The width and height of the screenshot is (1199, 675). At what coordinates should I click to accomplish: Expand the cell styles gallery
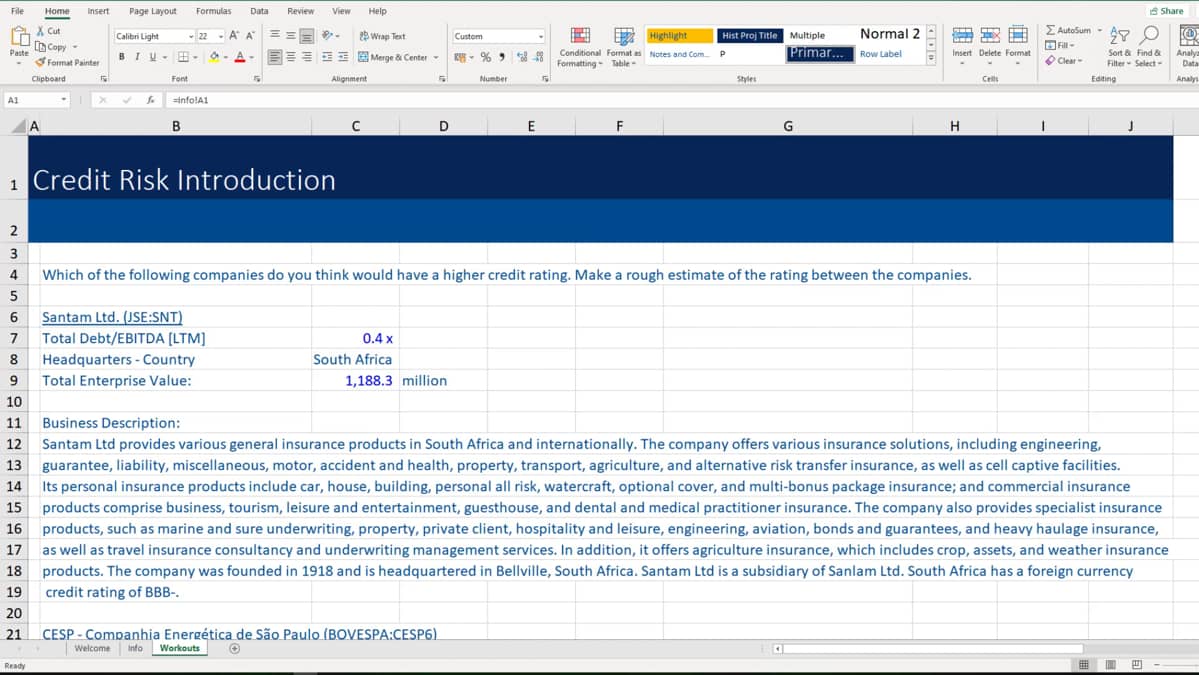click(931, 58)
